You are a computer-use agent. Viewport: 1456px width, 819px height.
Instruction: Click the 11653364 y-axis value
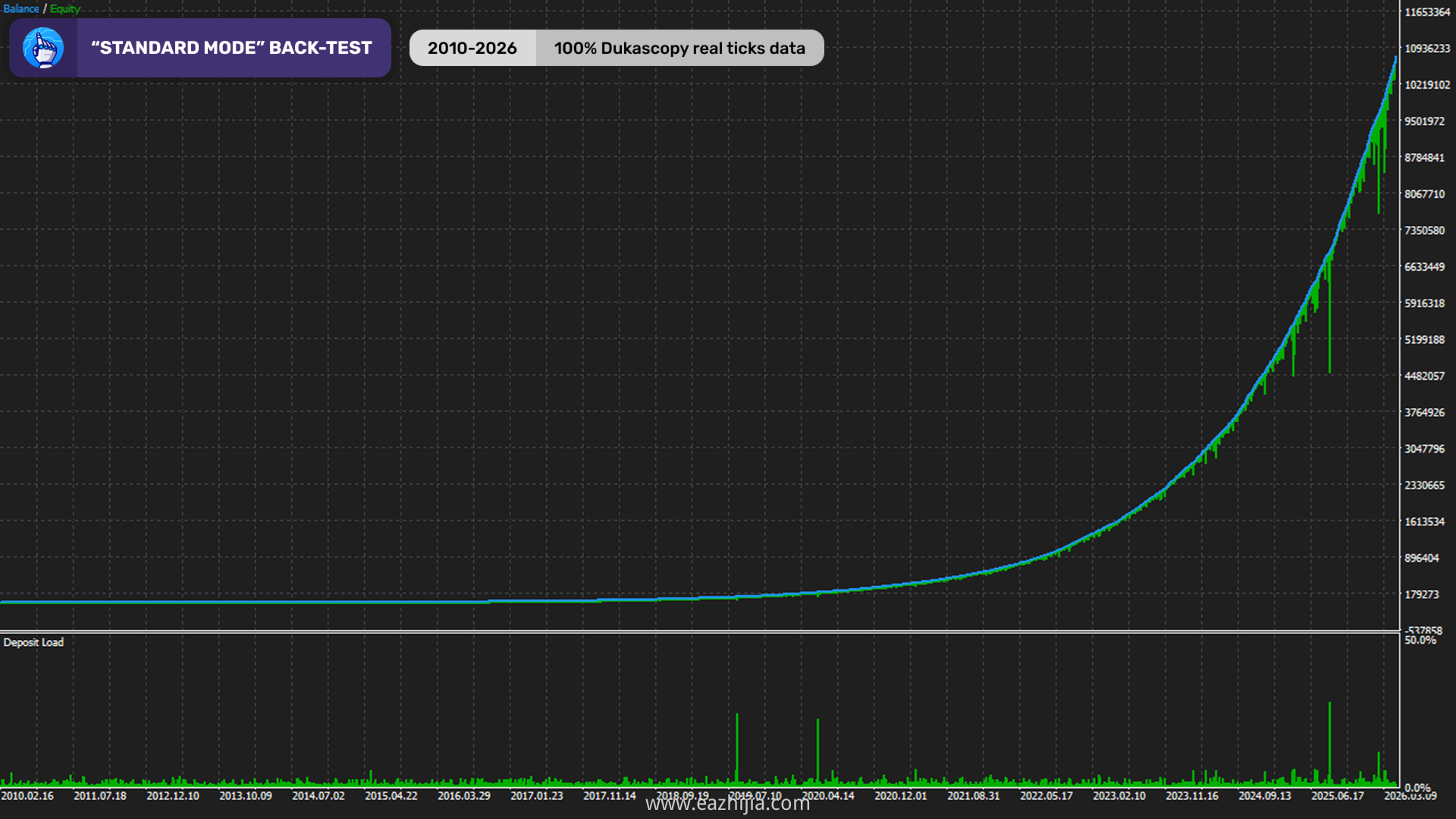click(x=1427, y=12)
